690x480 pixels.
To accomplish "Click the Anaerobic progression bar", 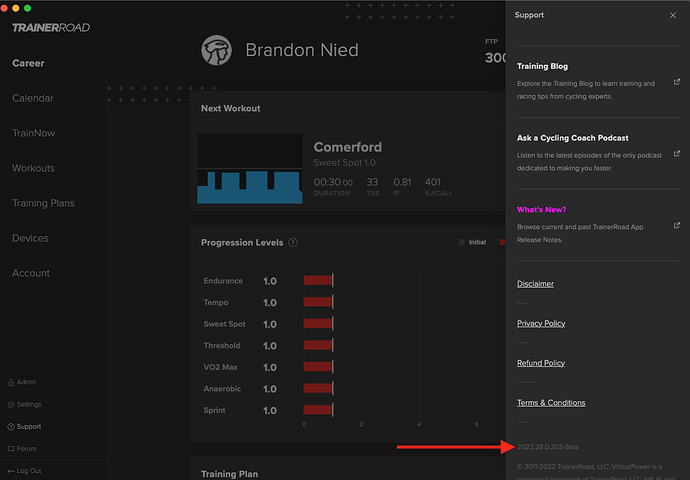I will coord(318,388).
